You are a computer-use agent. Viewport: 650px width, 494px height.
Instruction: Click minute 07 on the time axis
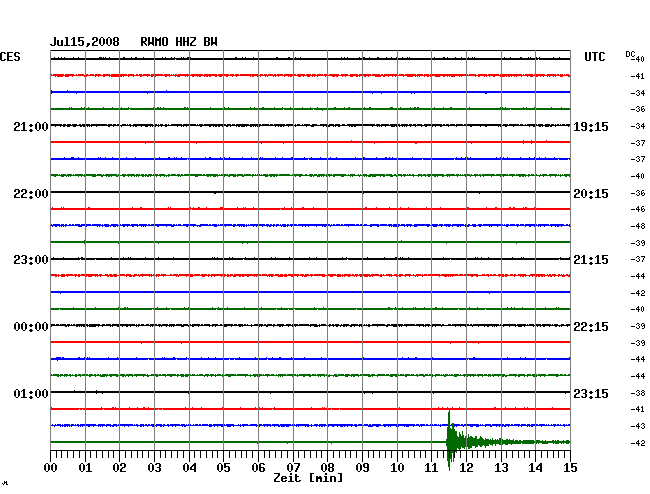[293, 467]
